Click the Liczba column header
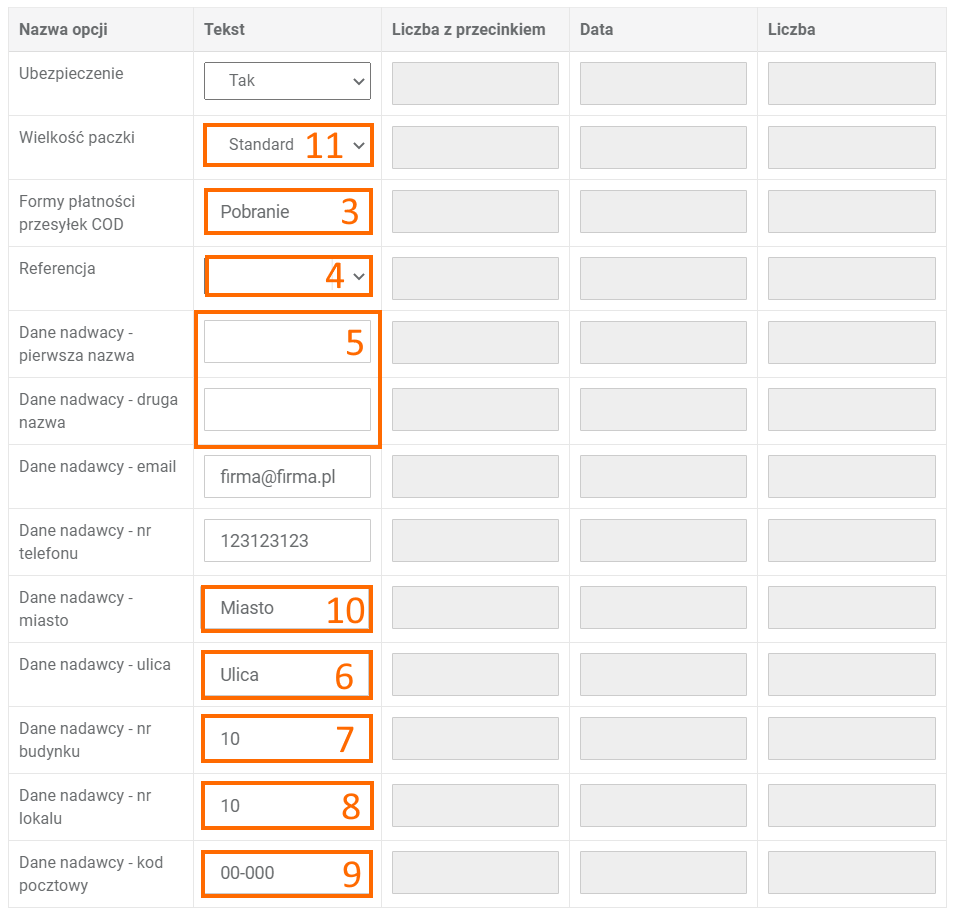This screenshot has height=916, width=955. (791, 29)
